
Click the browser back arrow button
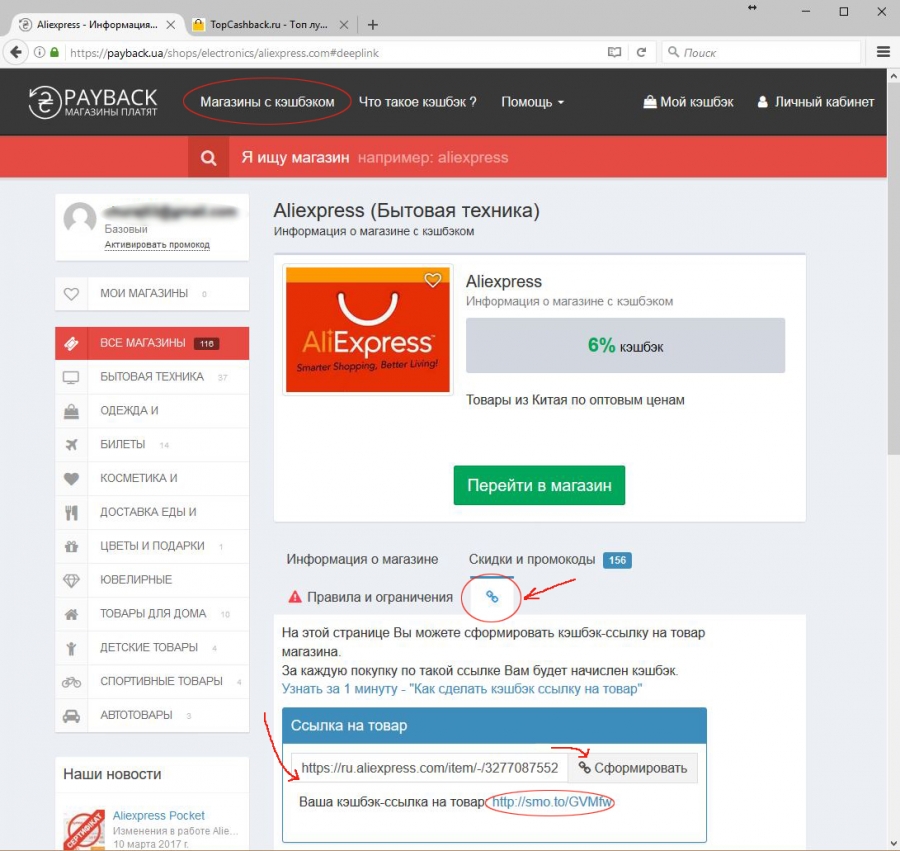tap(16, 53)
